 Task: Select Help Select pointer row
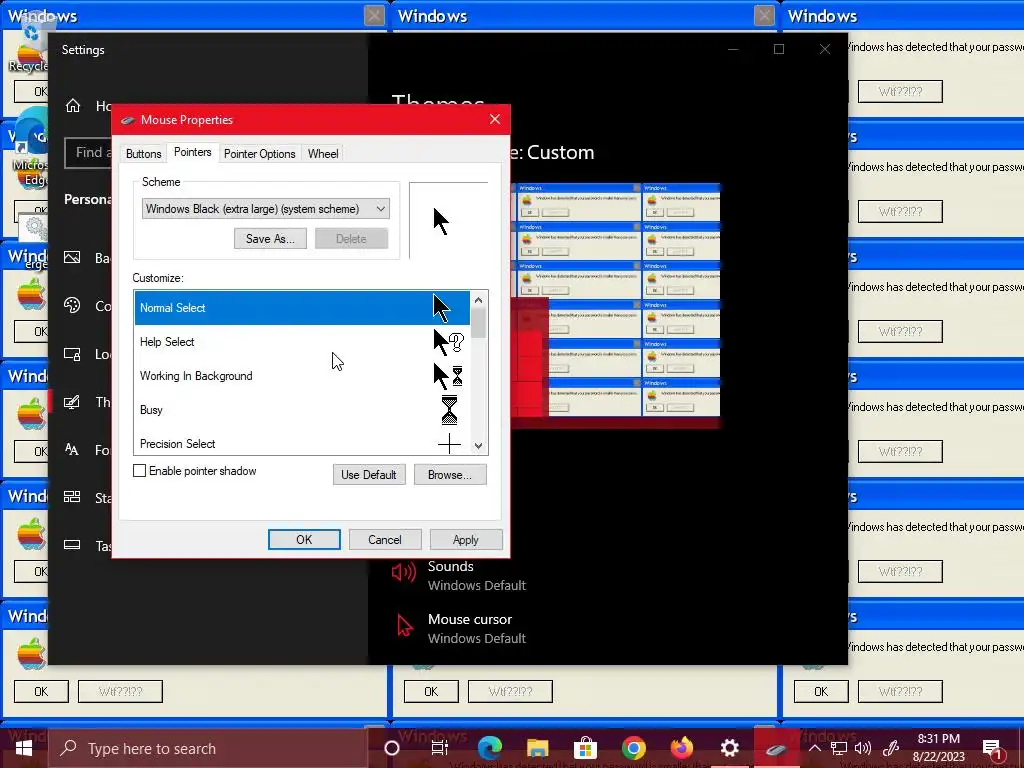pos(302,342)
